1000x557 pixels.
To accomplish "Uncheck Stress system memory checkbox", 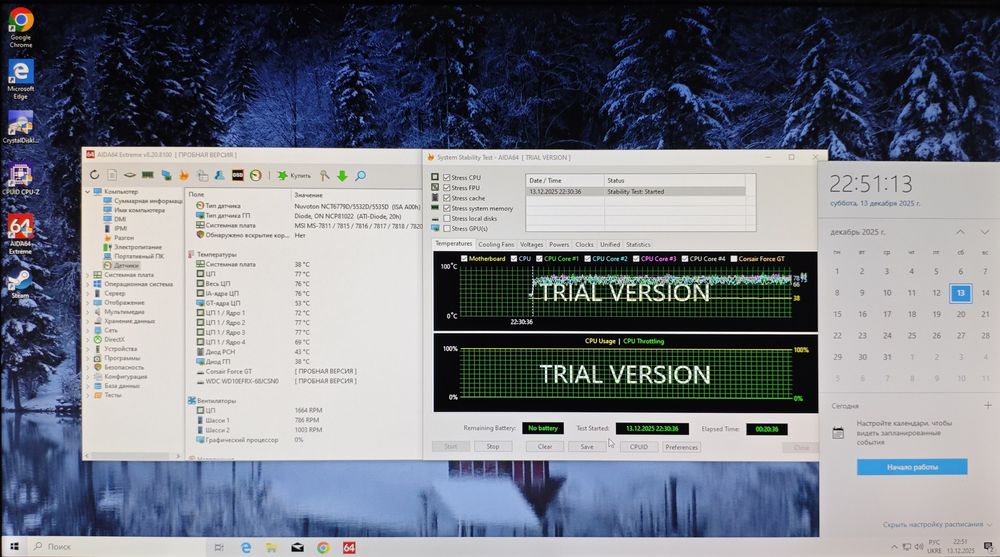I will [x=446, y=208].
